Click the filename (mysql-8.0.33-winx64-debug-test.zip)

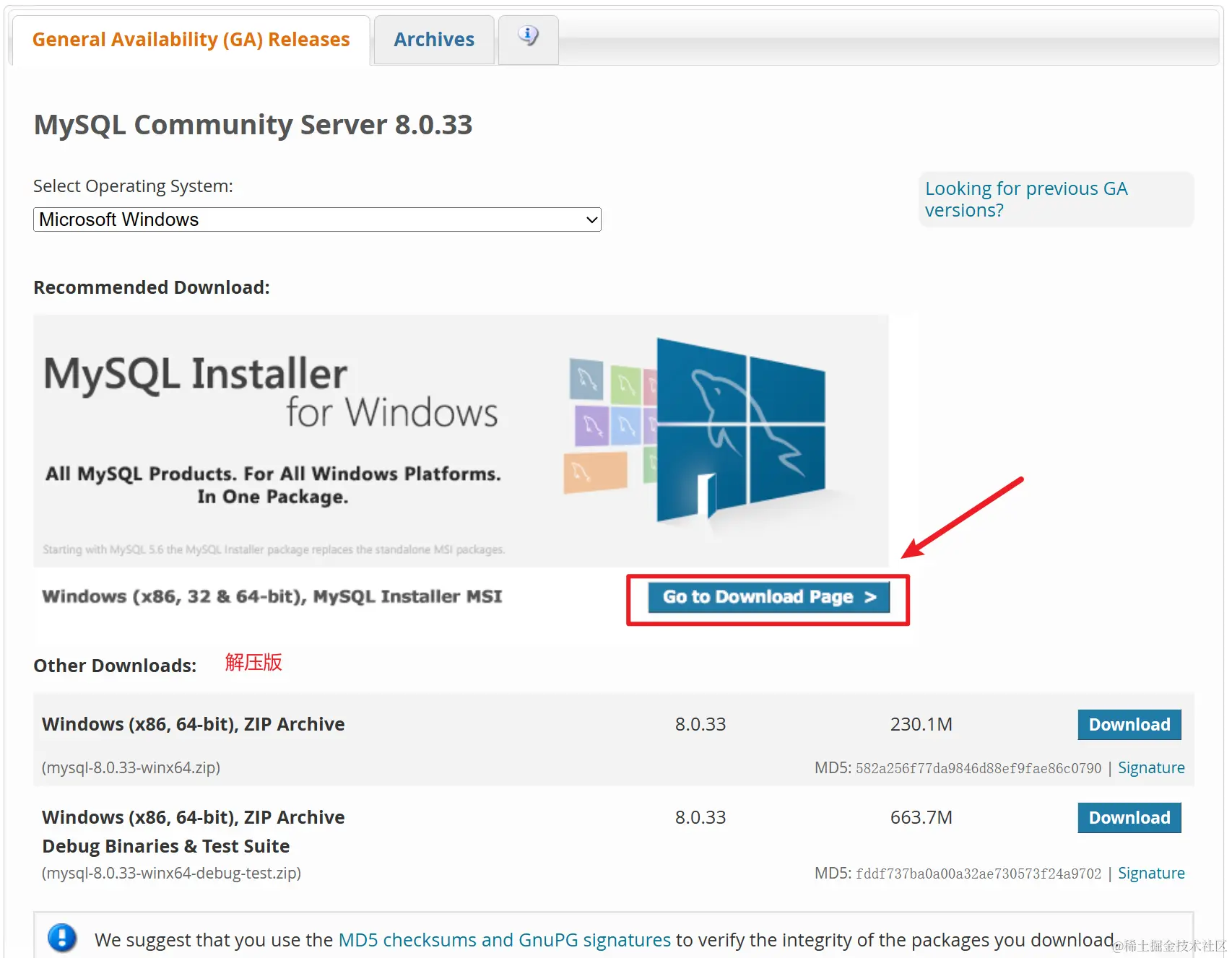click(x=171, y=873)
